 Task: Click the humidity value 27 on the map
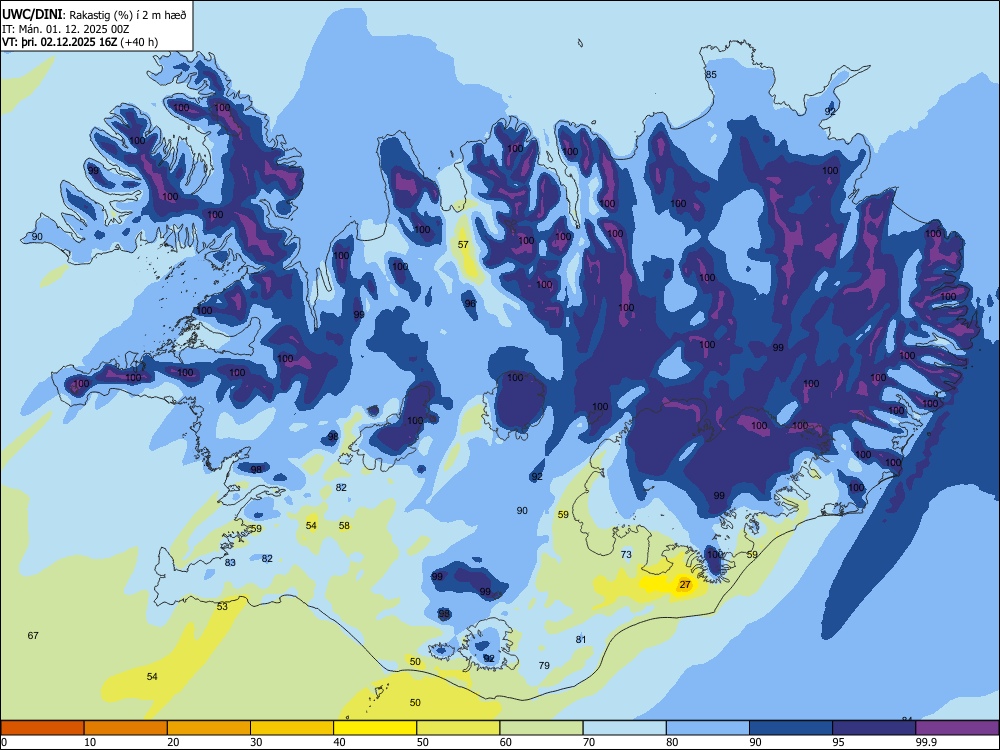(x=685, y=584)
